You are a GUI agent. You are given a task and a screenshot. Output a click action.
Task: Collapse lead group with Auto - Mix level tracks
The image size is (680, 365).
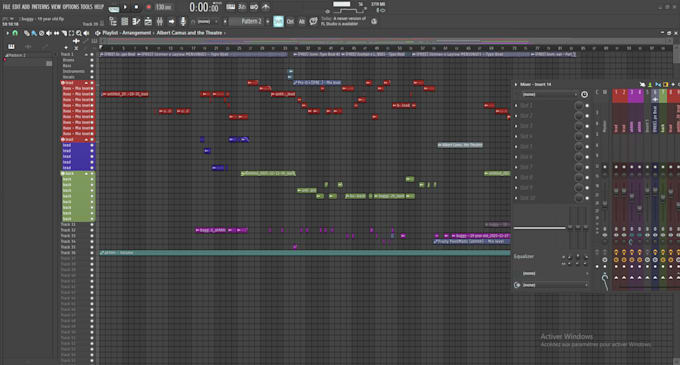point(86,83)
